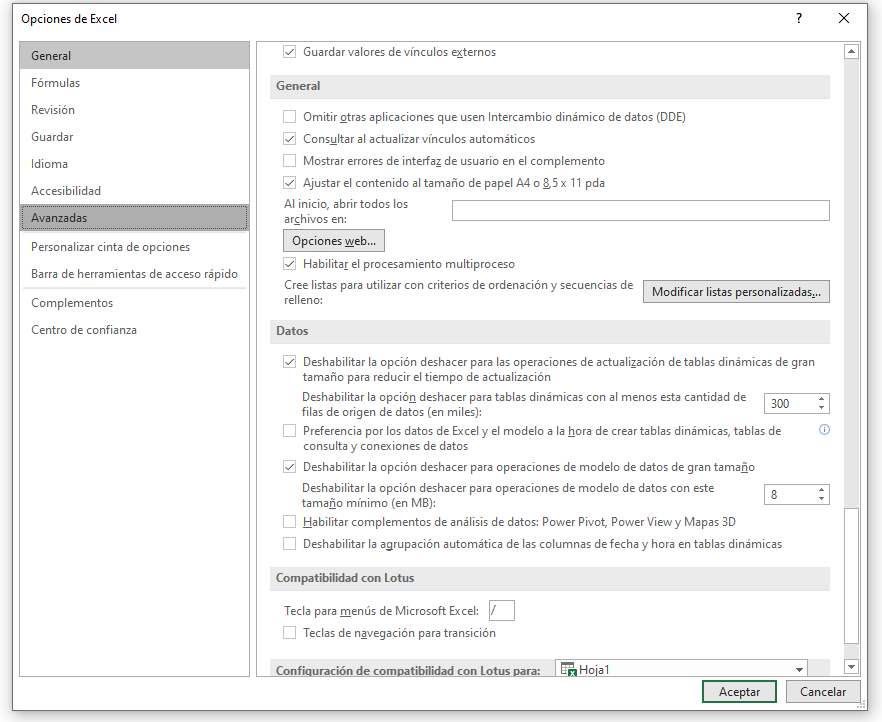
Task: Increase the 300 rows spinner value
Action: coord(821,399)
